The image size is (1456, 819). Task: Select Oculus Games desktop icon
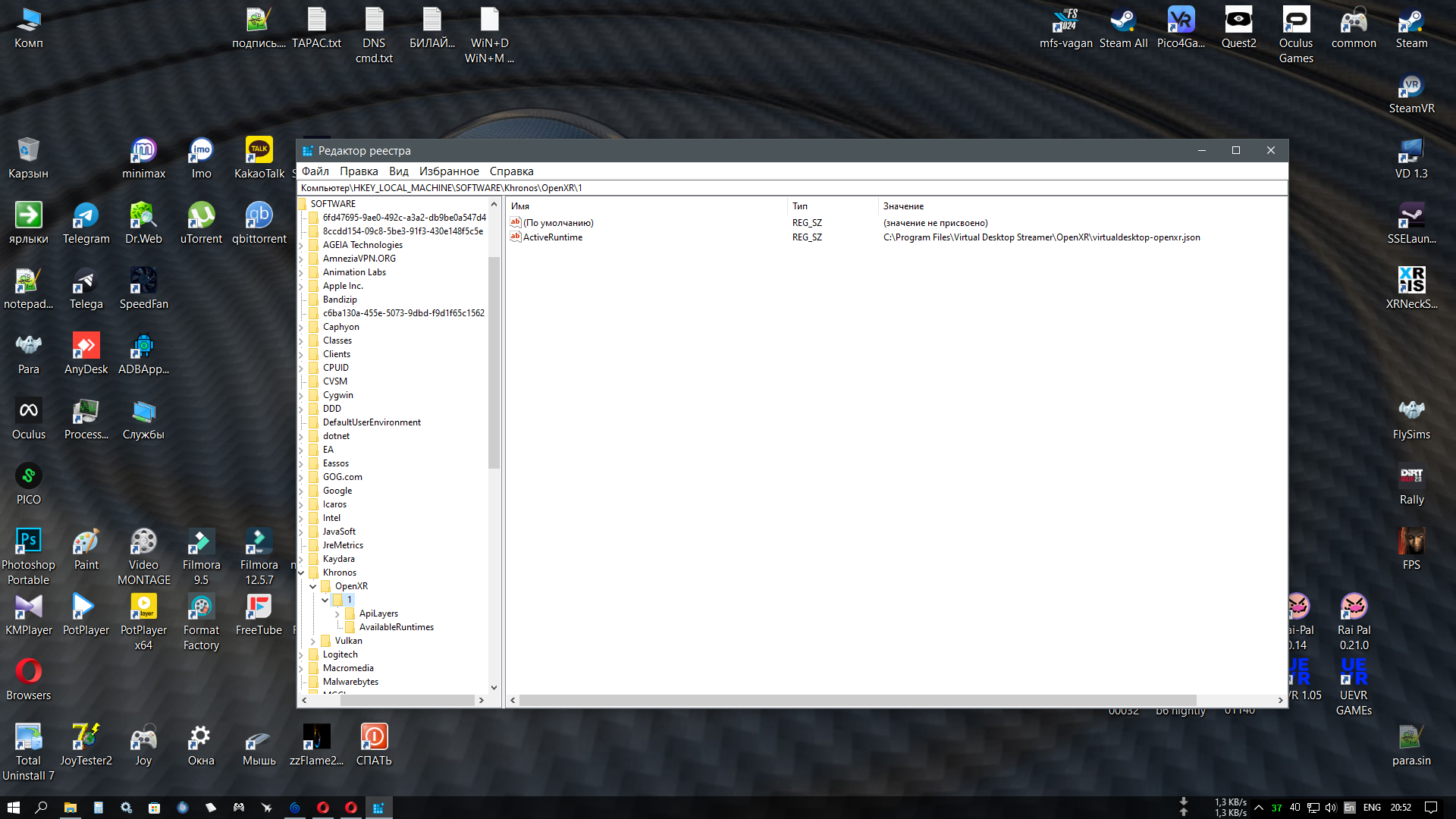click(1296, 36)
